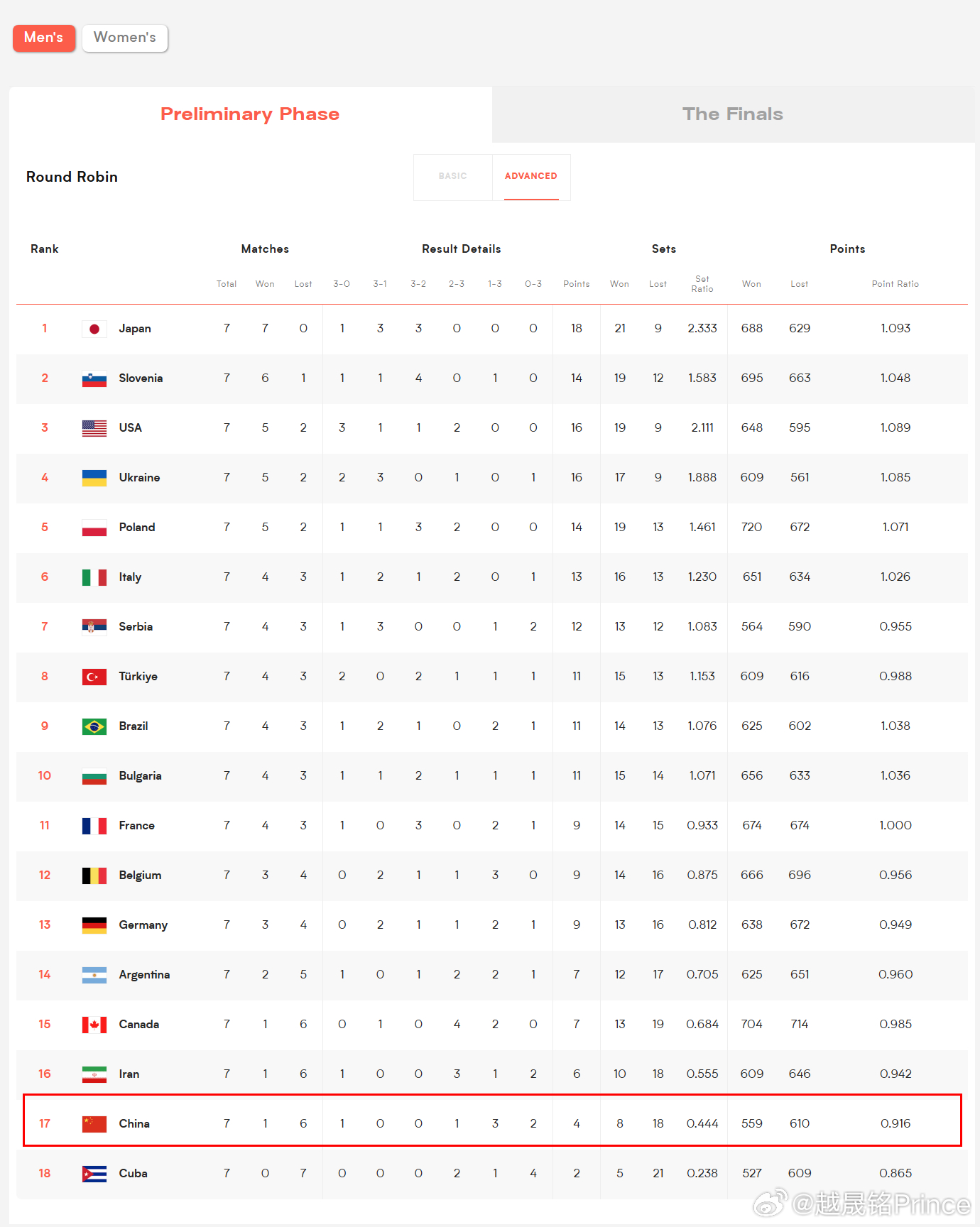Open the Italy team link

[x=130, y=577]
